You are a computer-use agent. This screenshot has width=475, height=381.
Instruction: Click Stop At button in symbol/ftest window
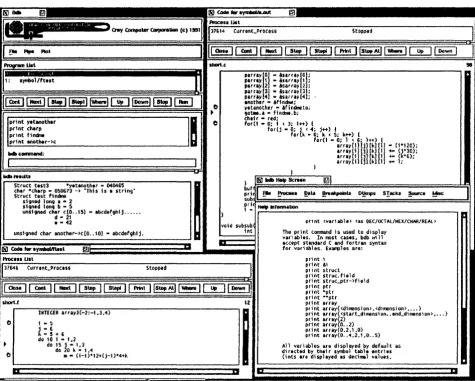[164, 288]
